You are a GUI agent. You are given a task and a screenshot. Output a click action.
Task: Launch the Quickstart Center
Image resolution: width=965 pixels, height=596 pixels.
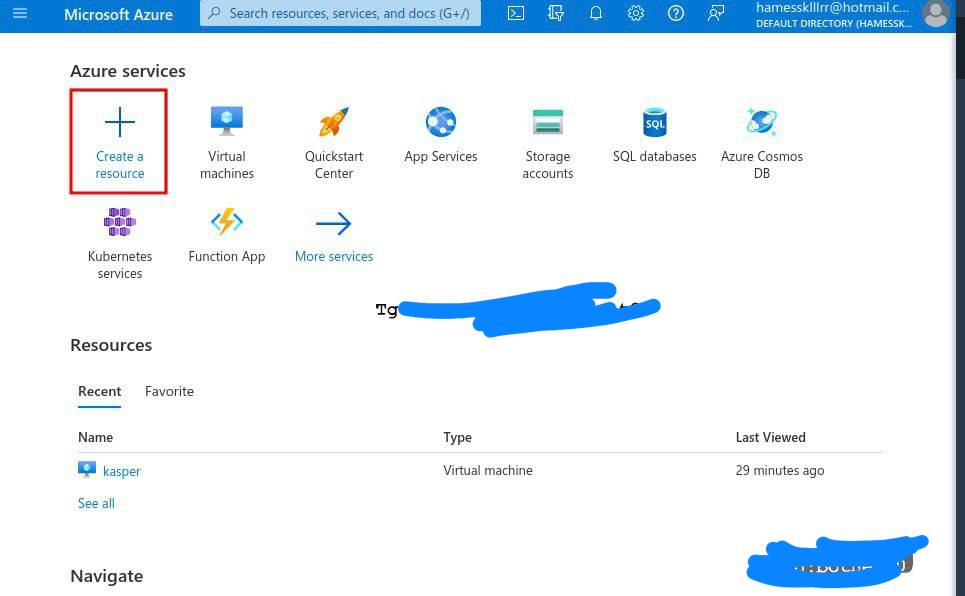pyautogui.click(x=334, y=141)
